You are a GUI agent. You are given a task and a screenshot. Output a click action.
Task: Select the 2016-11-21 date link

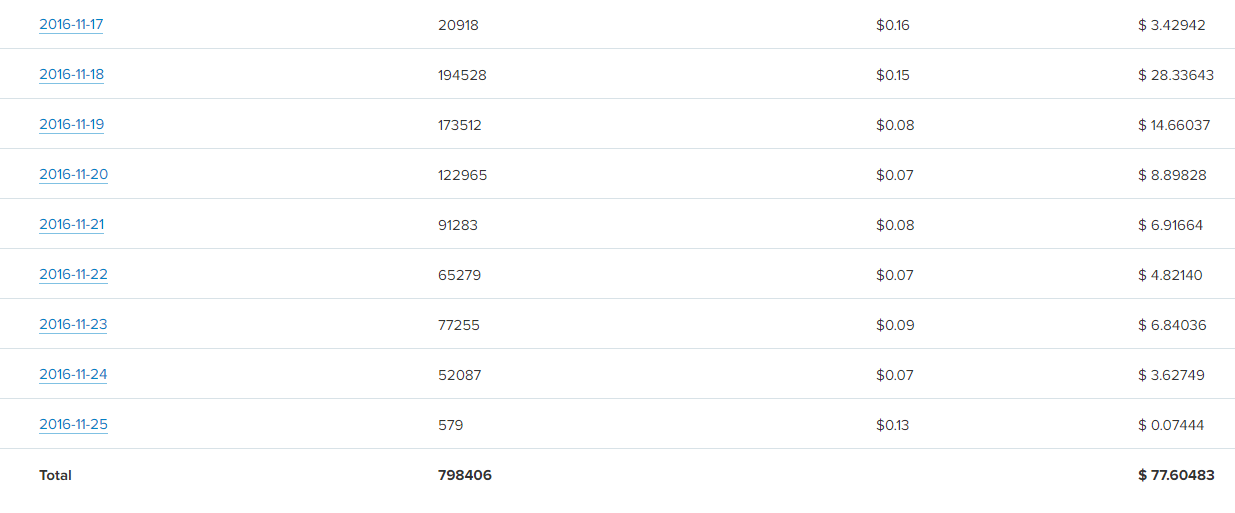[71, 225]
